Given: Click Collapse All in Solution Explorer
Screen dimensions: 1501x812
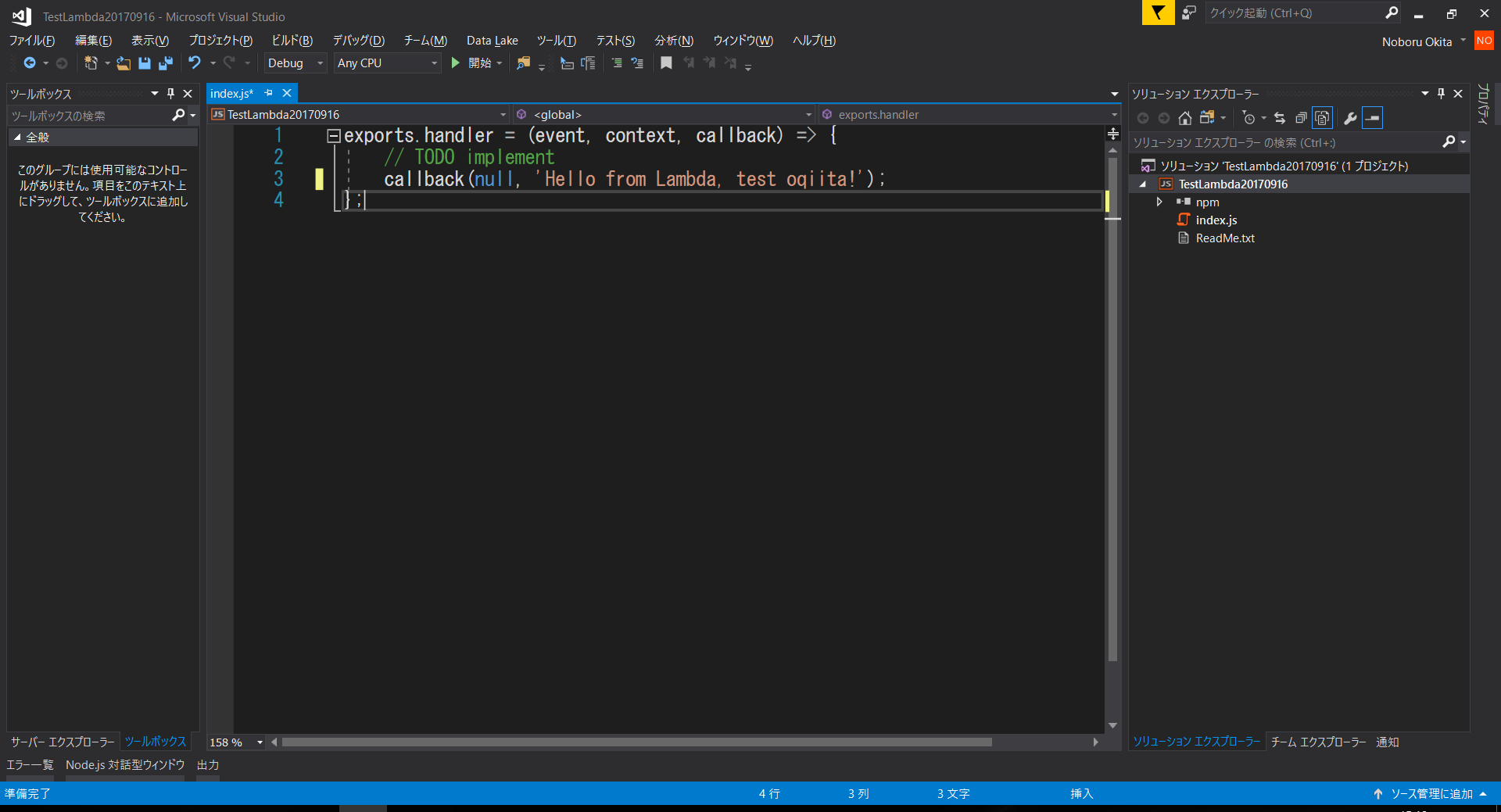Looking at the screenshot, I should point(1301,118).
